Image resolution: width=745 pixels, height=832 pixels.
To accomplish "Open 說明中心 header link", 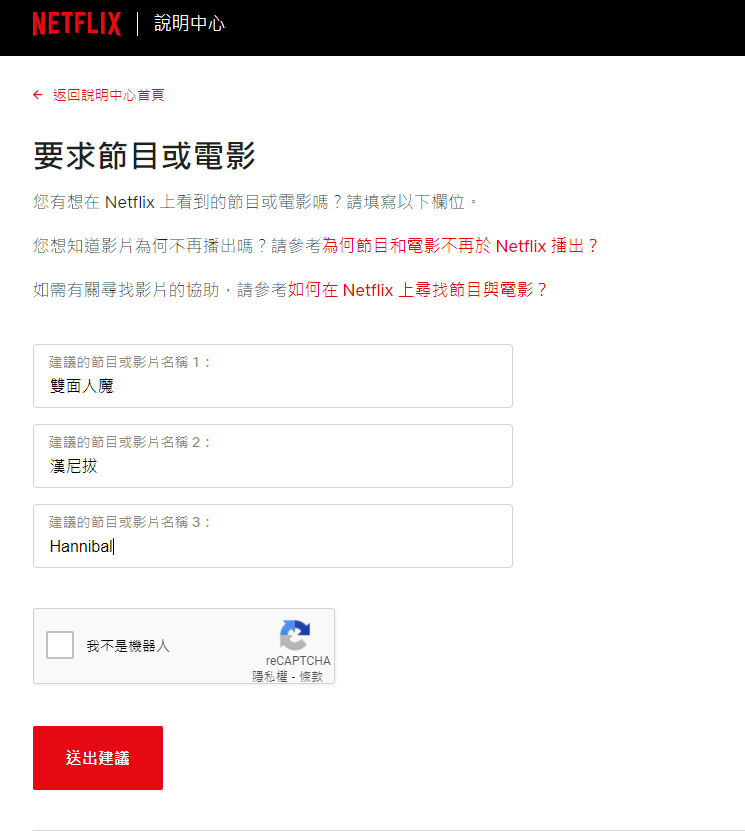I will (189, 24).
